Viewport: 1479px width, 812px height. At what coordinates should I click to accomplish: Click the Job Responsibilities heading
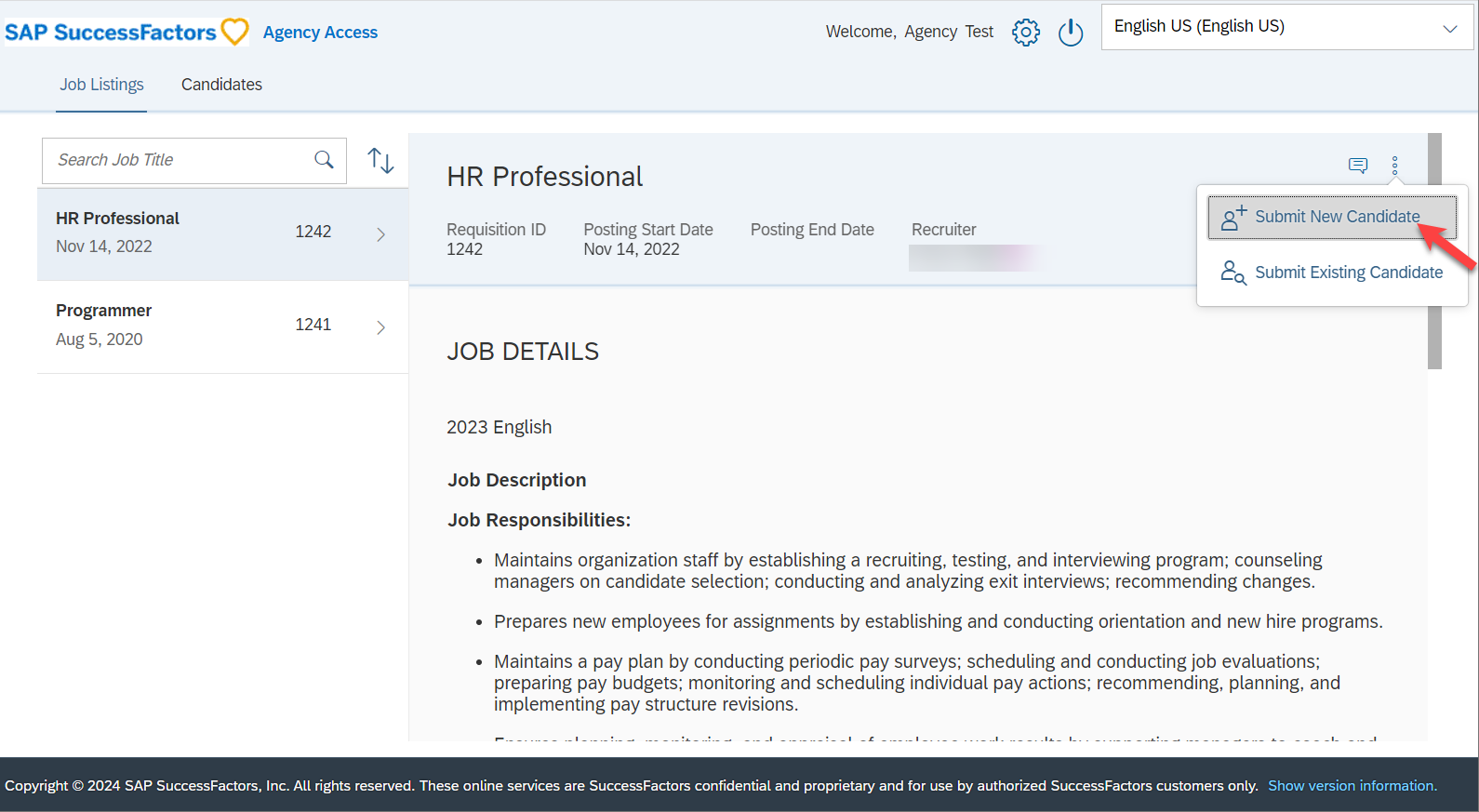coord(540,520)
